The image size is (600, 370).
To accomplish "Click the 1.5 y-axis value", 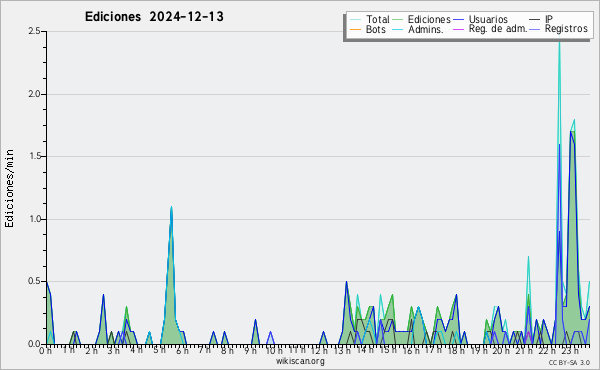I will pyautogui.click(x=35, y=156).
